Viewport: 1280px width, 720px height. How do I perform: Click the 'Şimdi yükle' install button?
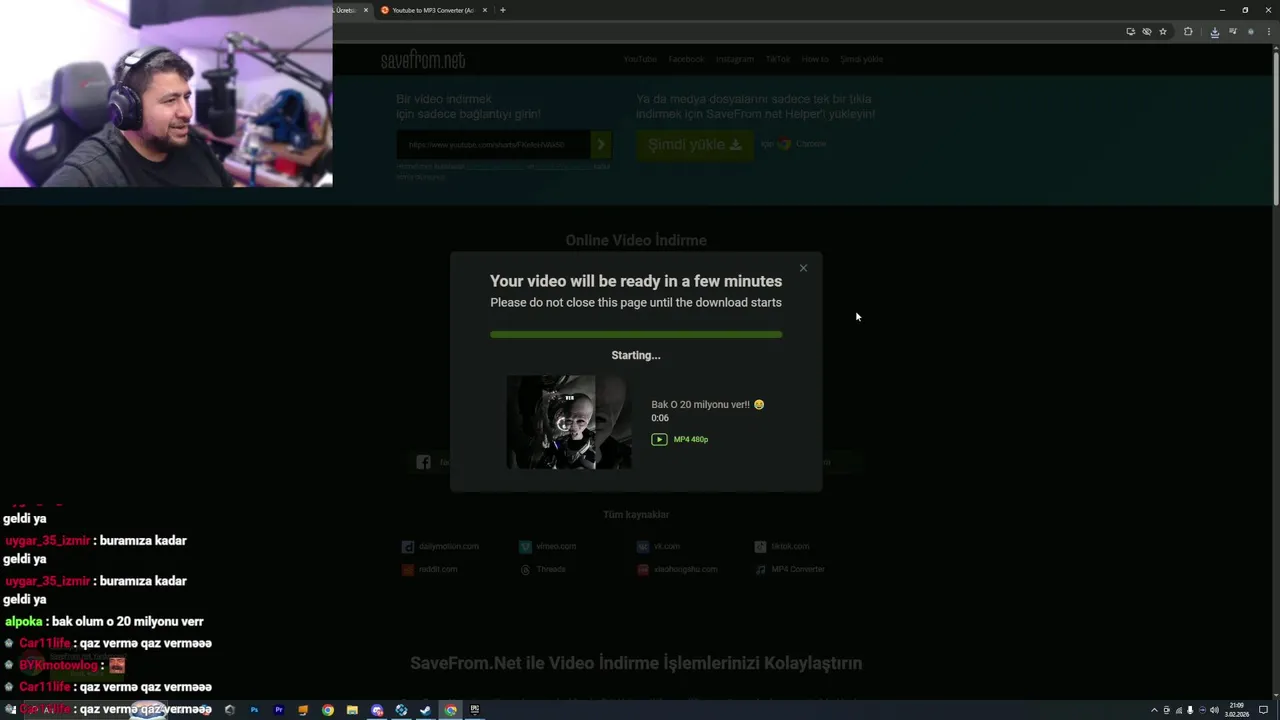(695, 145)
